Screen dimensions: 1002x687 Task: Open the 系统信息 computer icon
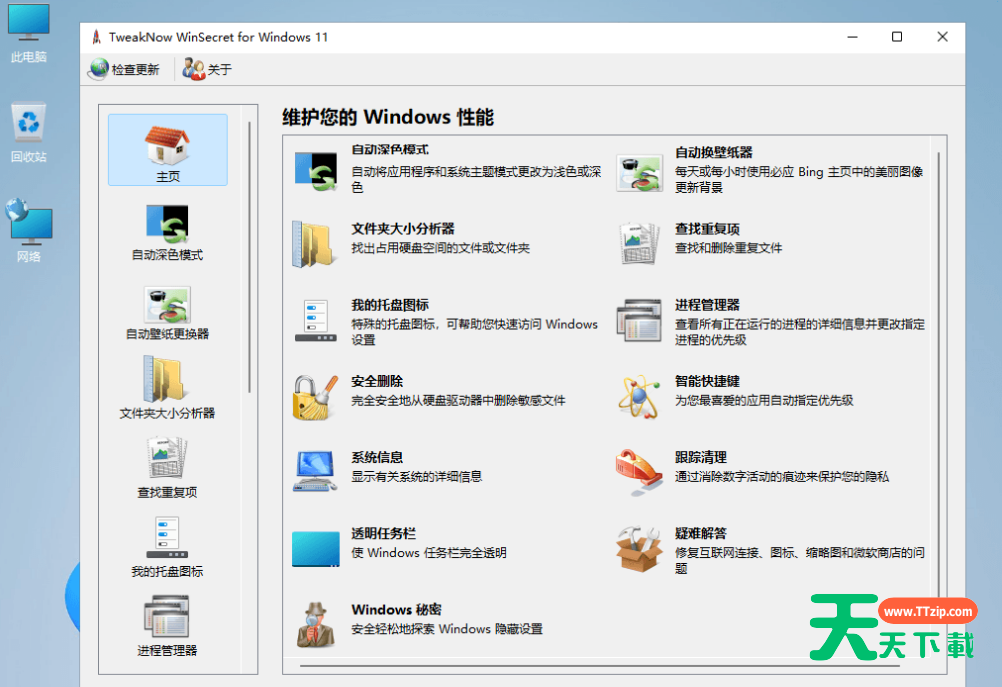coord(315,471)
